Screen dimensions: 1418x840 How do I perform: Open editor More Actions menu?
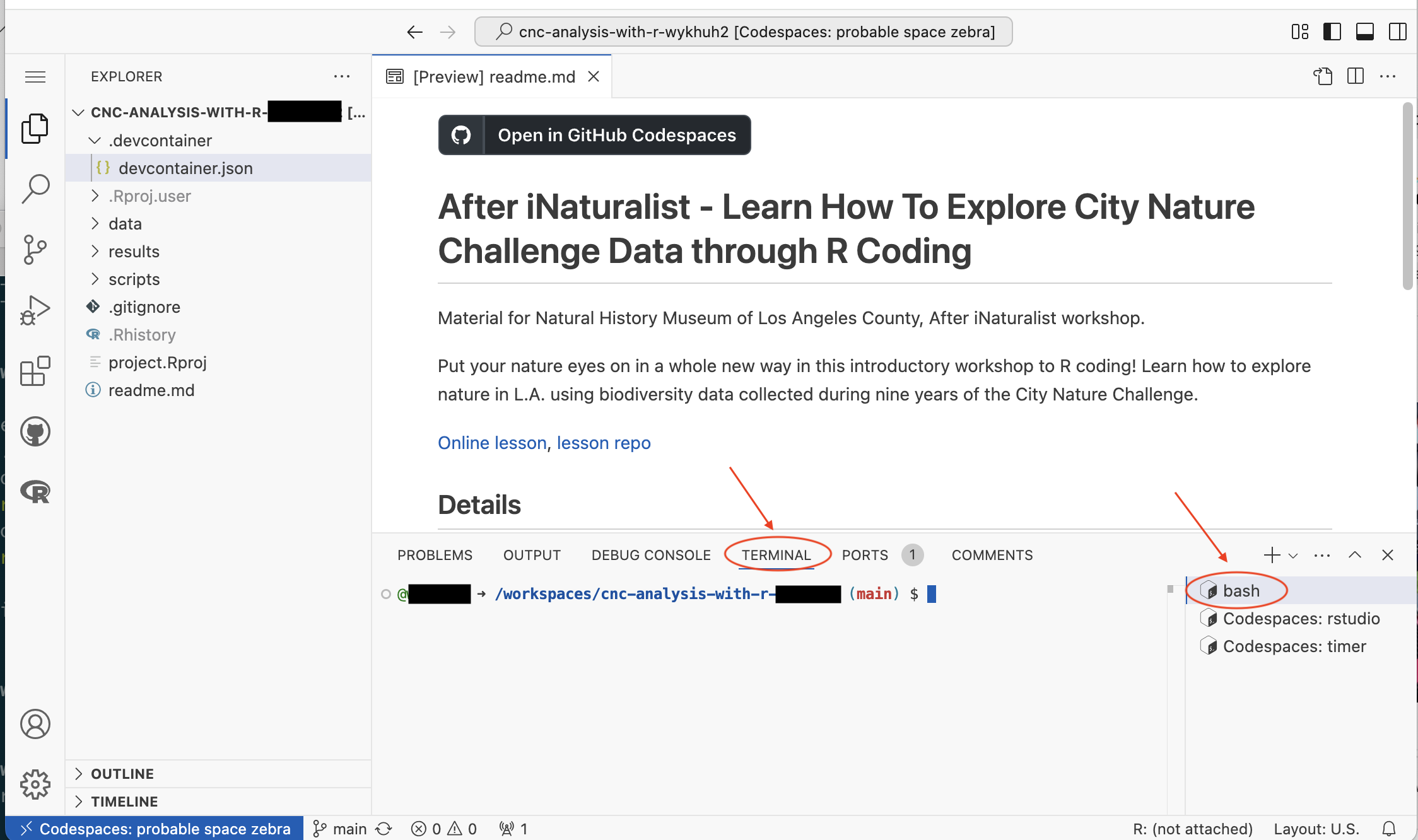tap(1388, 76)
